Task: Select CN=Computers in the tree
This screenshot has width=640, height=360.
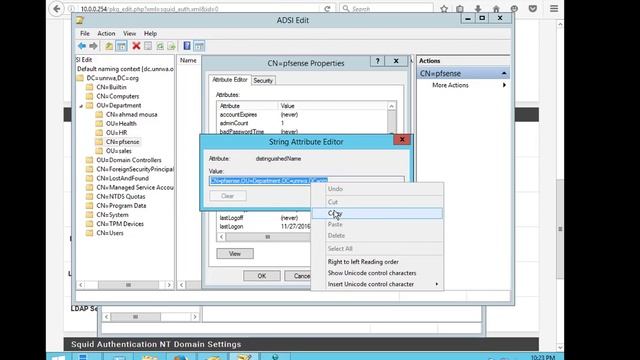Action: 118,96
